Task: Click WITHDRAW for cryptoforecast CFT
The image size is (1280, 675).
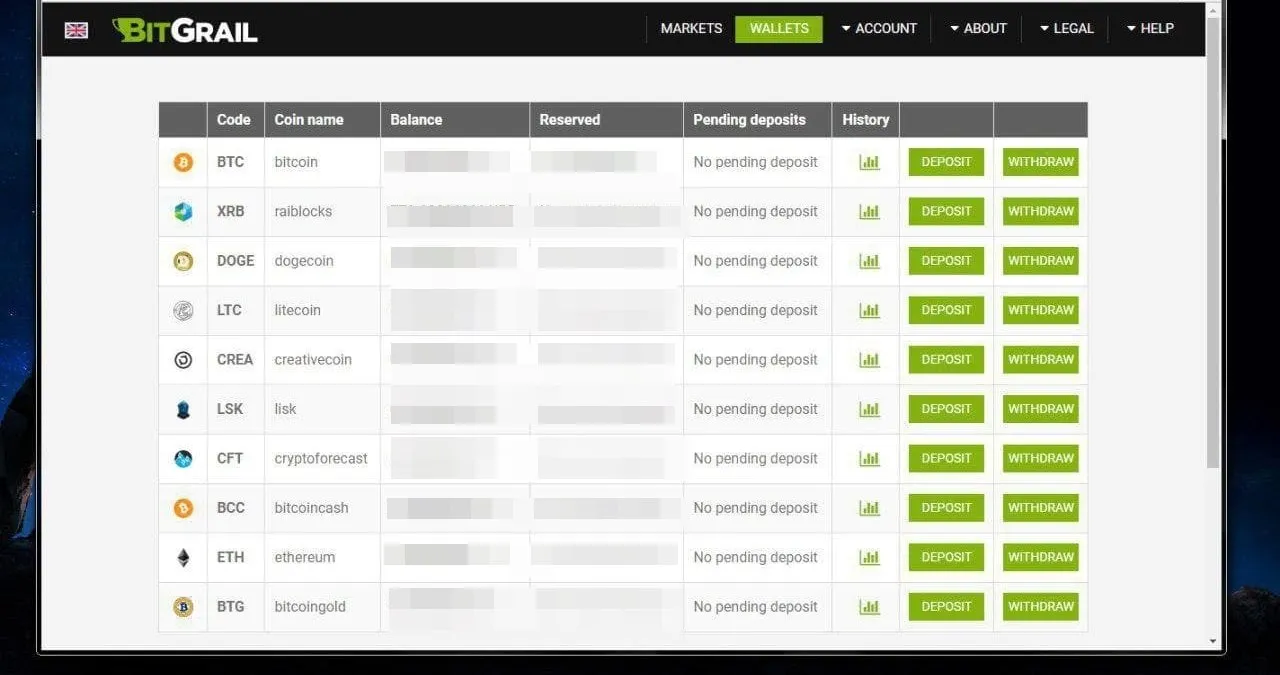Action: click(1041, 458)
